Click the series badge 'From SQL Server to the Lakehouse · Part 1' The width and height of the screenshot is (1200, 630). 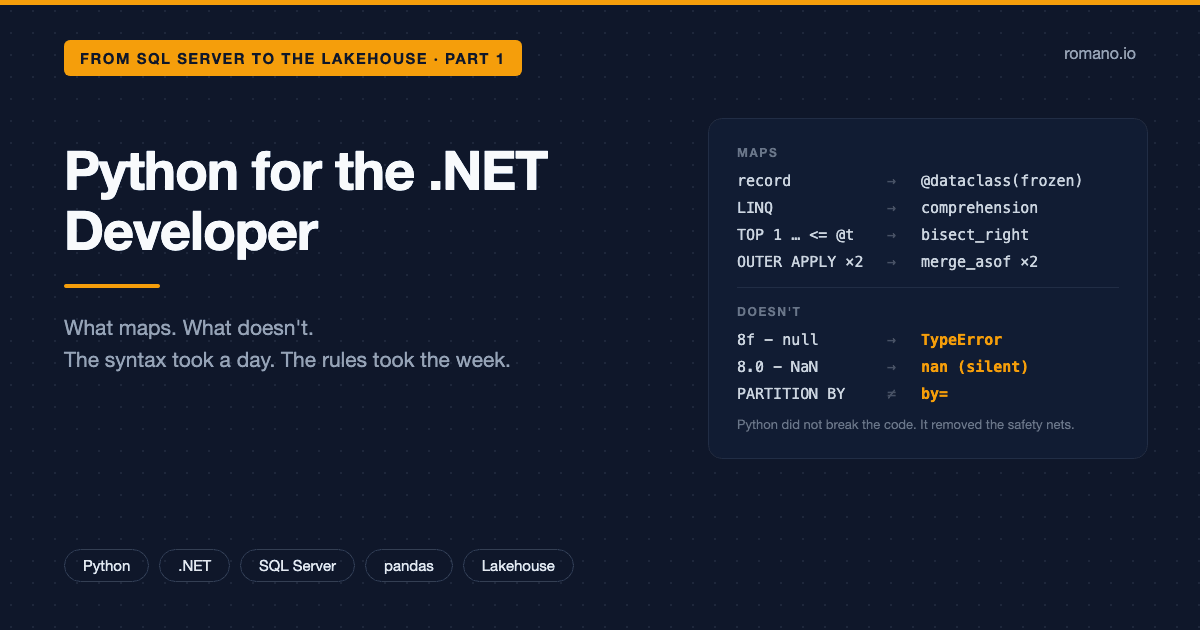293,58
